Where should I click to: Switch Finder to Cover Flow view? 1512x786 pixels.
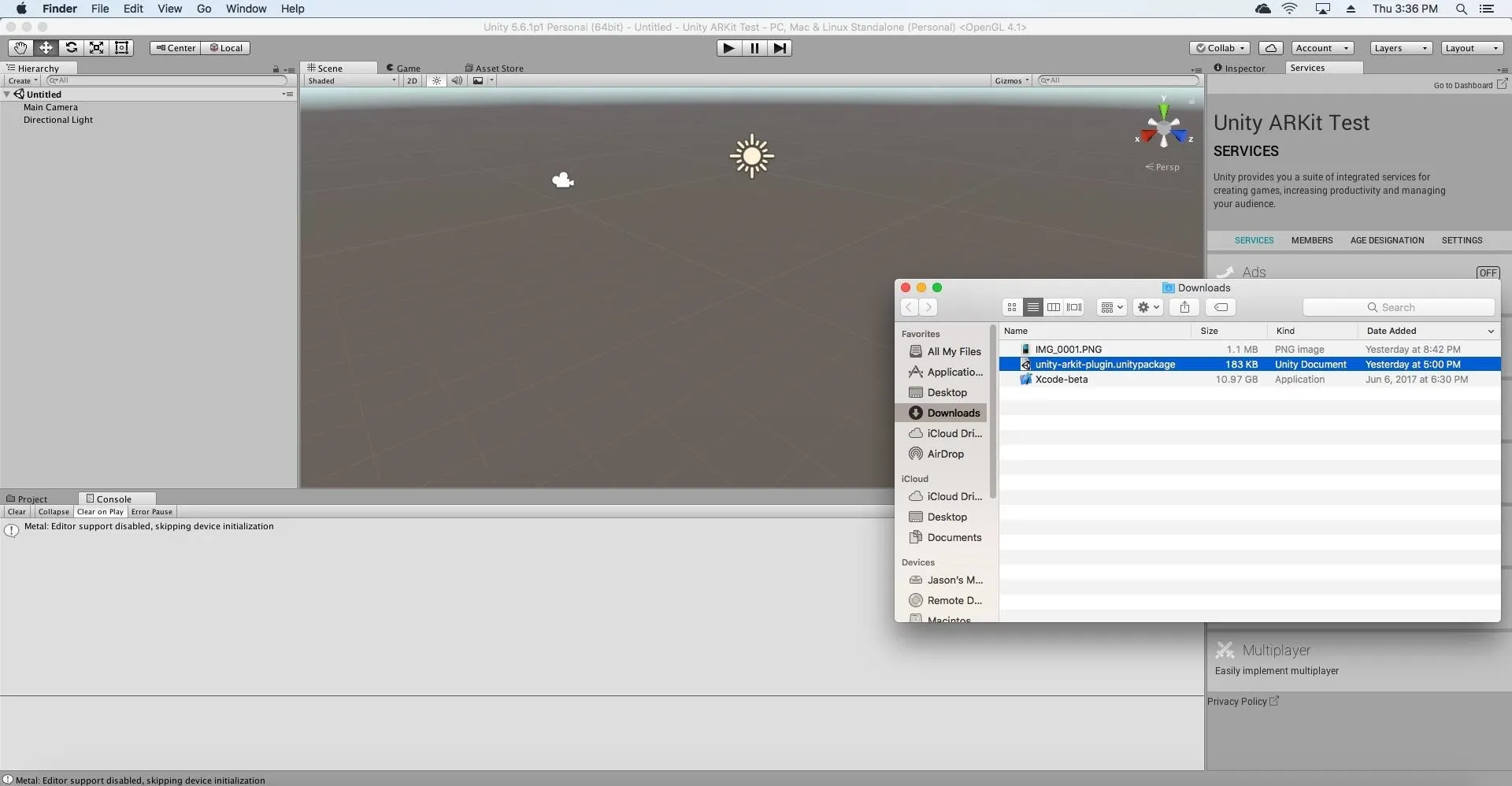[1074, 307]
